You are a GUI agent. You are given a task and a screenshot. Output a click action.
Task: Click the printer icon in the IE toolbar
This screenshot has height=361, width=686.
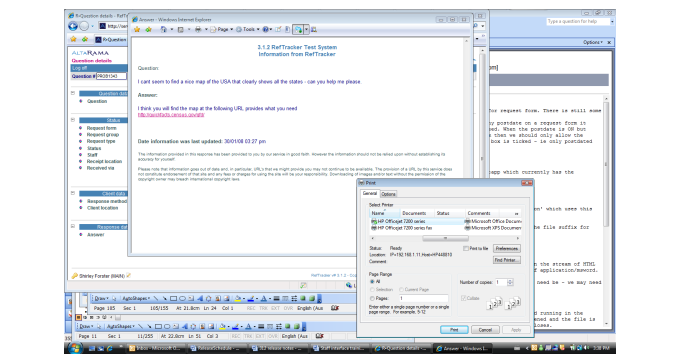(x=198, y=29)
